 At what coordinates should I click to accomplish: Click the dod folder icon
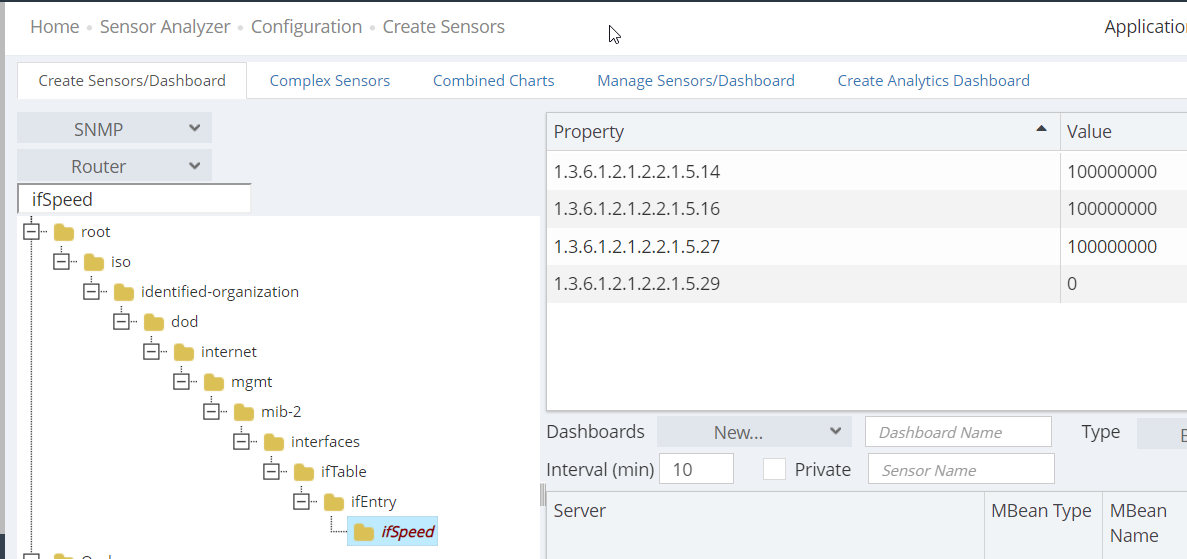coord(154,322)
